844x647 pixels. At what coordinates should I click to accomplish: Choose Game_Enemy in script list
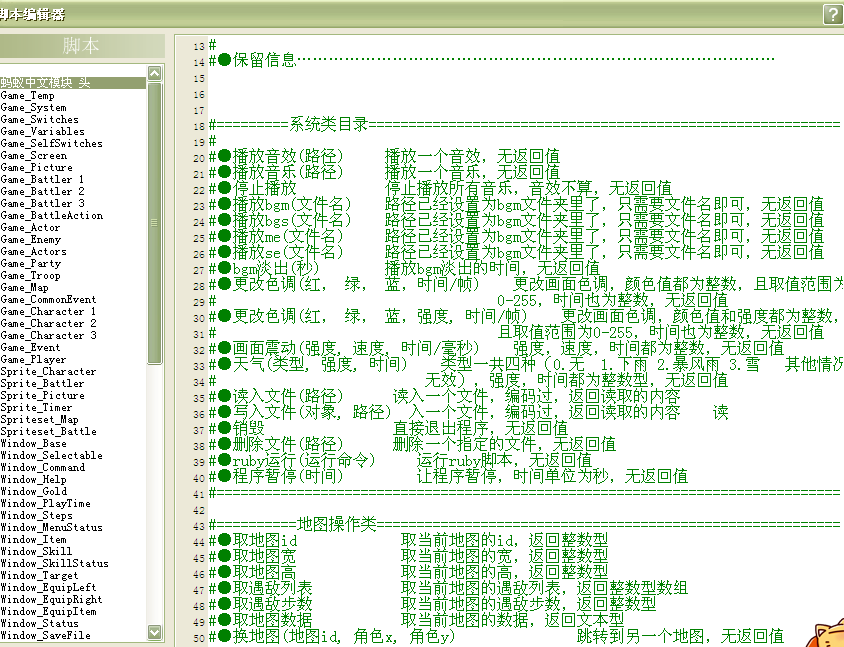click(31, 239)
